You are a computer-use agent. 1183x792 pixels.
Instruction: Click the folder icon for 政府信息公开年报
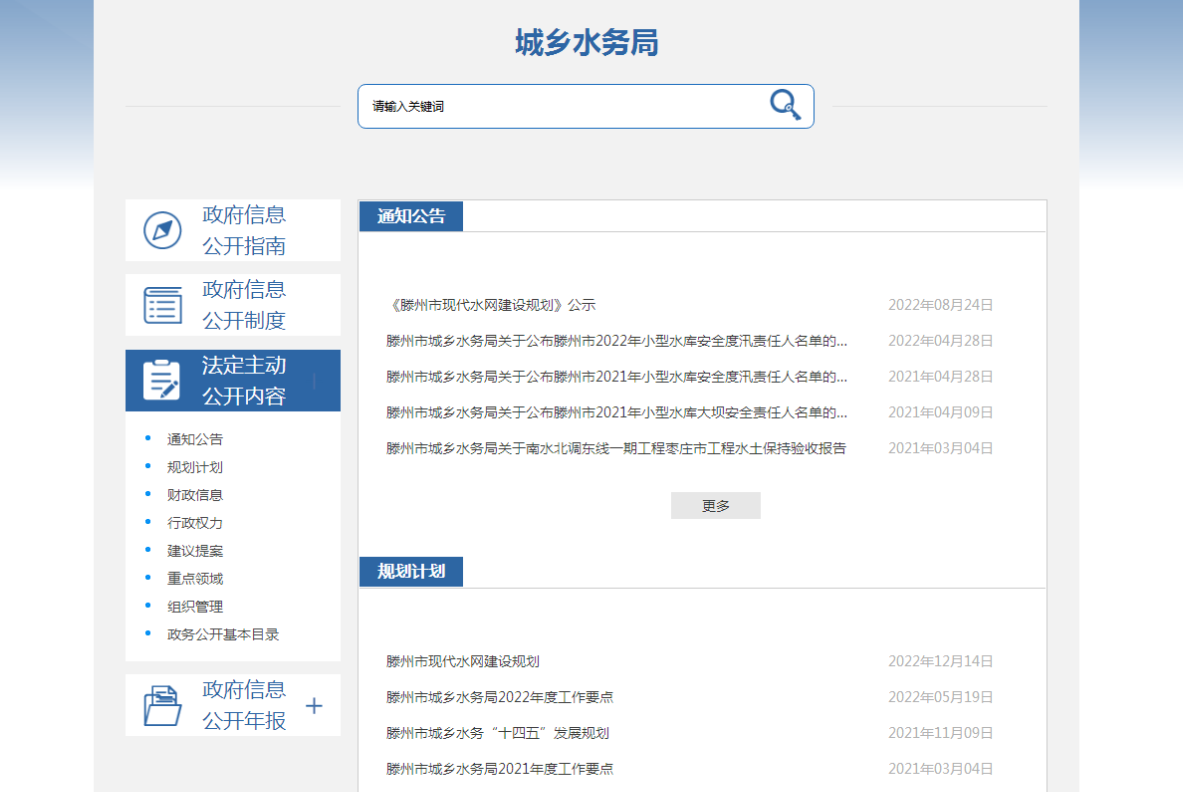point(162,705)
